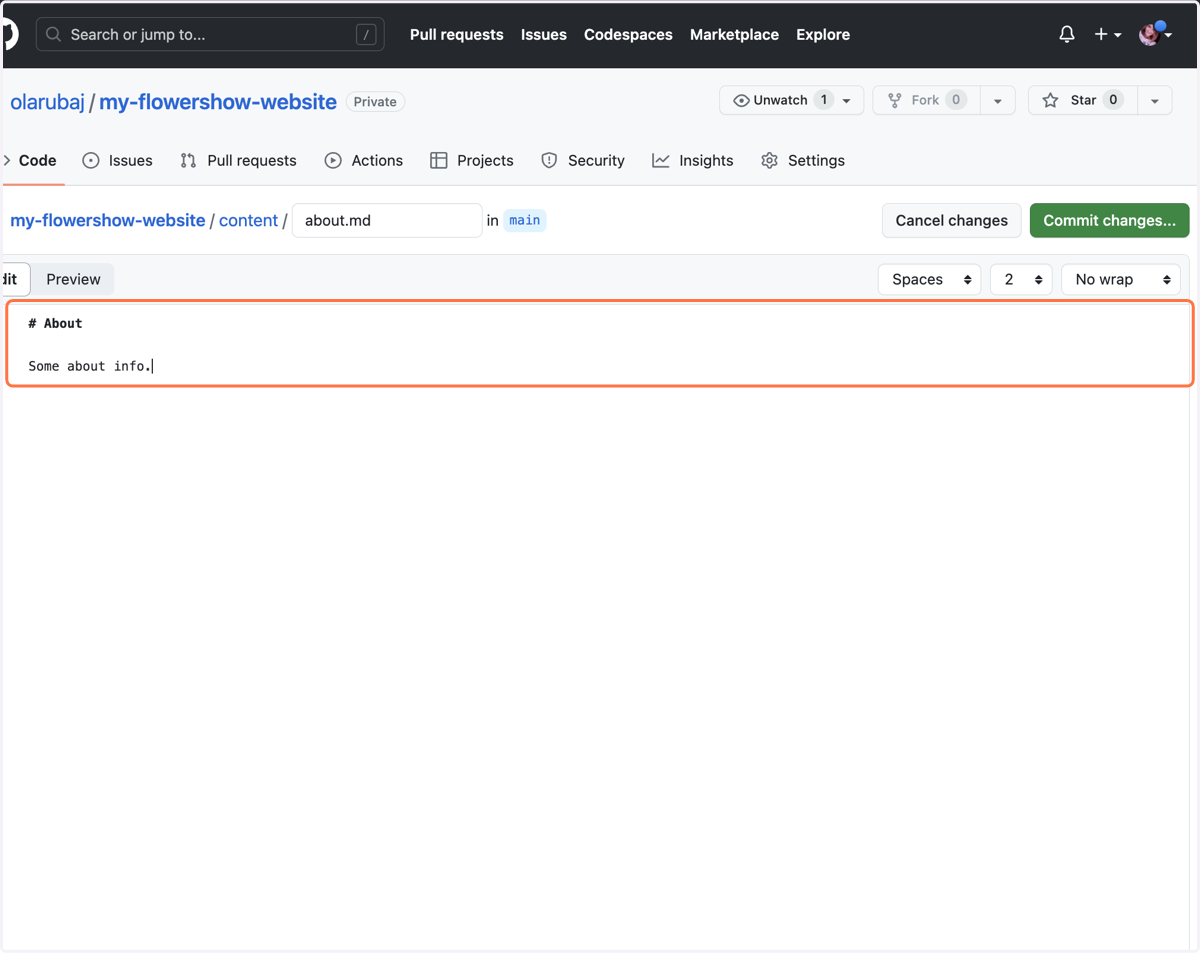Open the Insights tab
This screenshot has height=953, width=1200.
pos(692,160)
